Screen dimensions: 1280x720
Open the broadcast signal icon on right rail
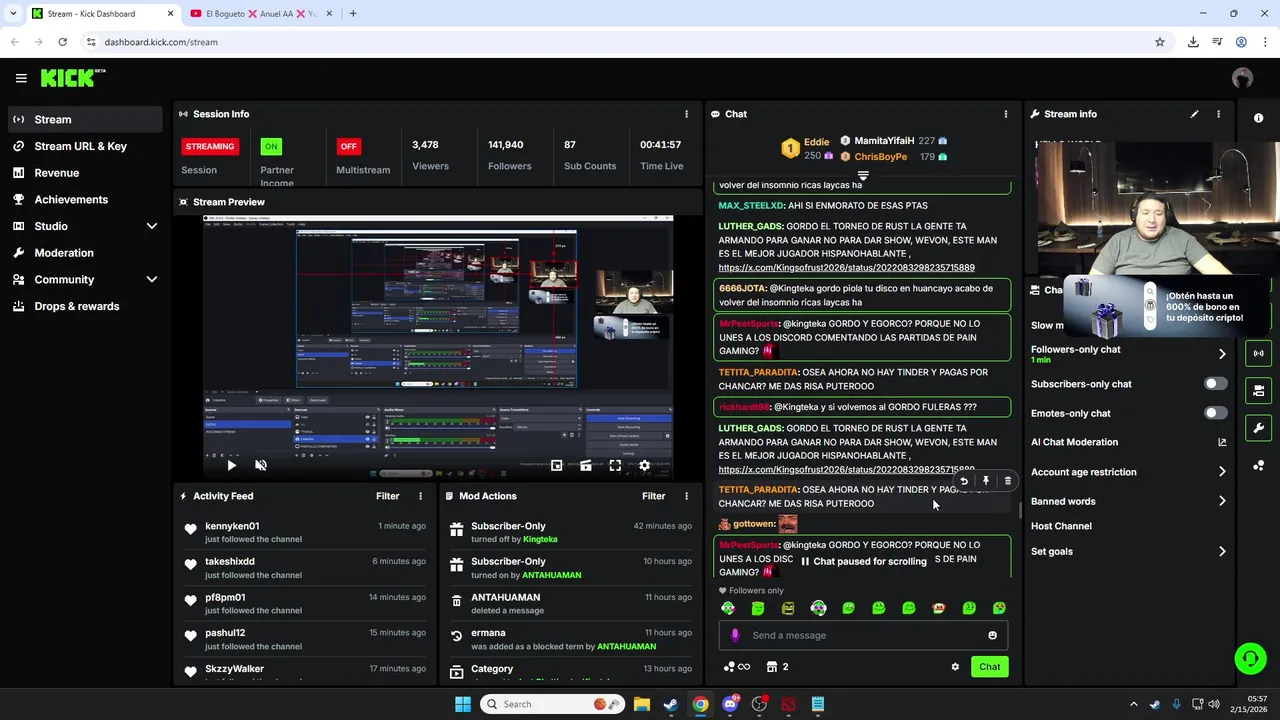(1258, 353)
